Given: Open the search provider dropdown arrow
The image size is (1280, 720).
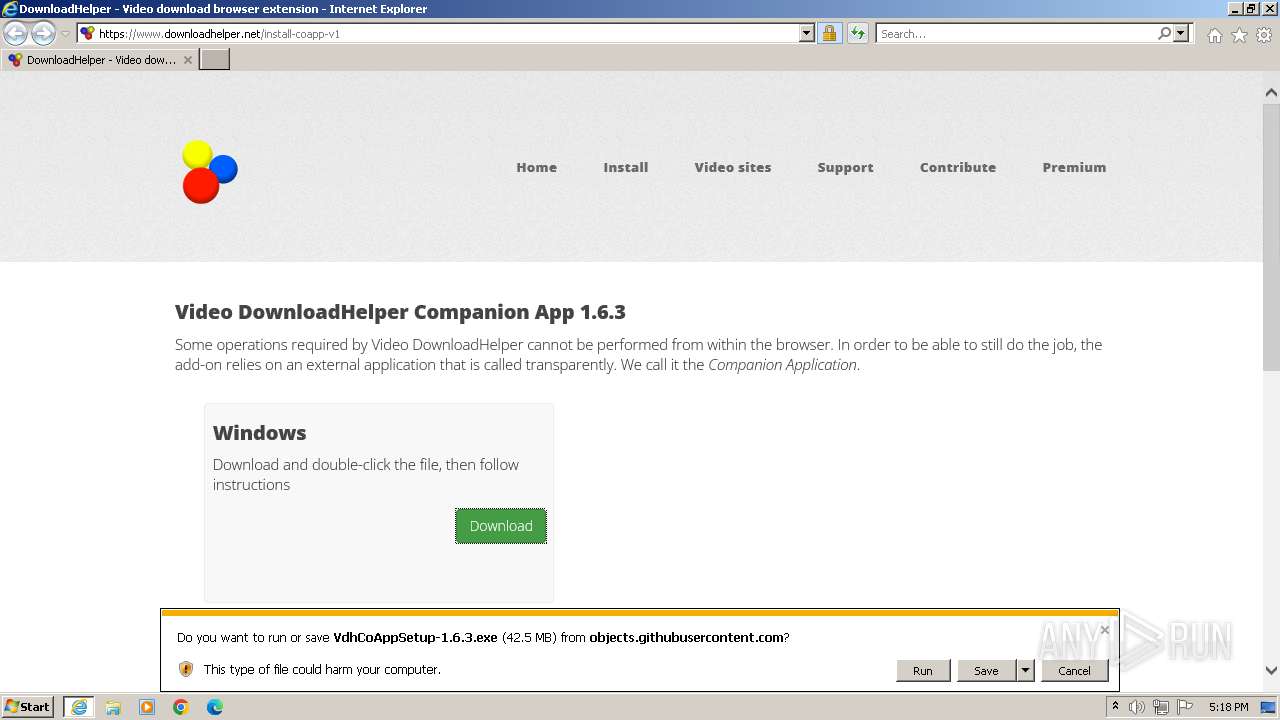Looking at the screenshot, I should [1181, 33].
